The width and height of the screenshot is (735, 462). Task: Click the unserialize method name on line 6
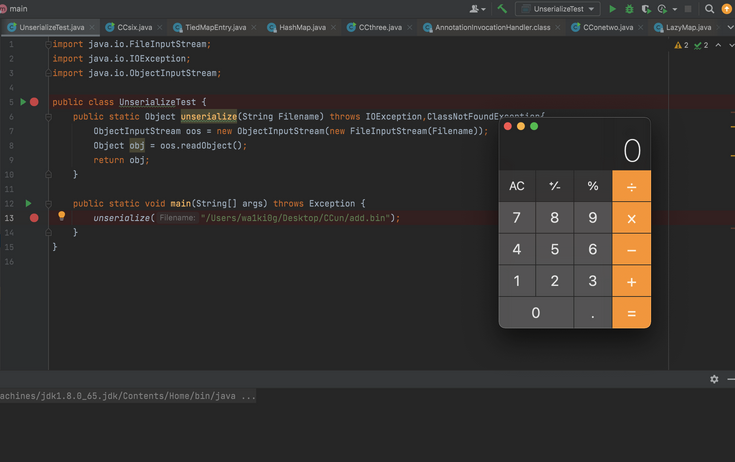(x=209, y=117)
